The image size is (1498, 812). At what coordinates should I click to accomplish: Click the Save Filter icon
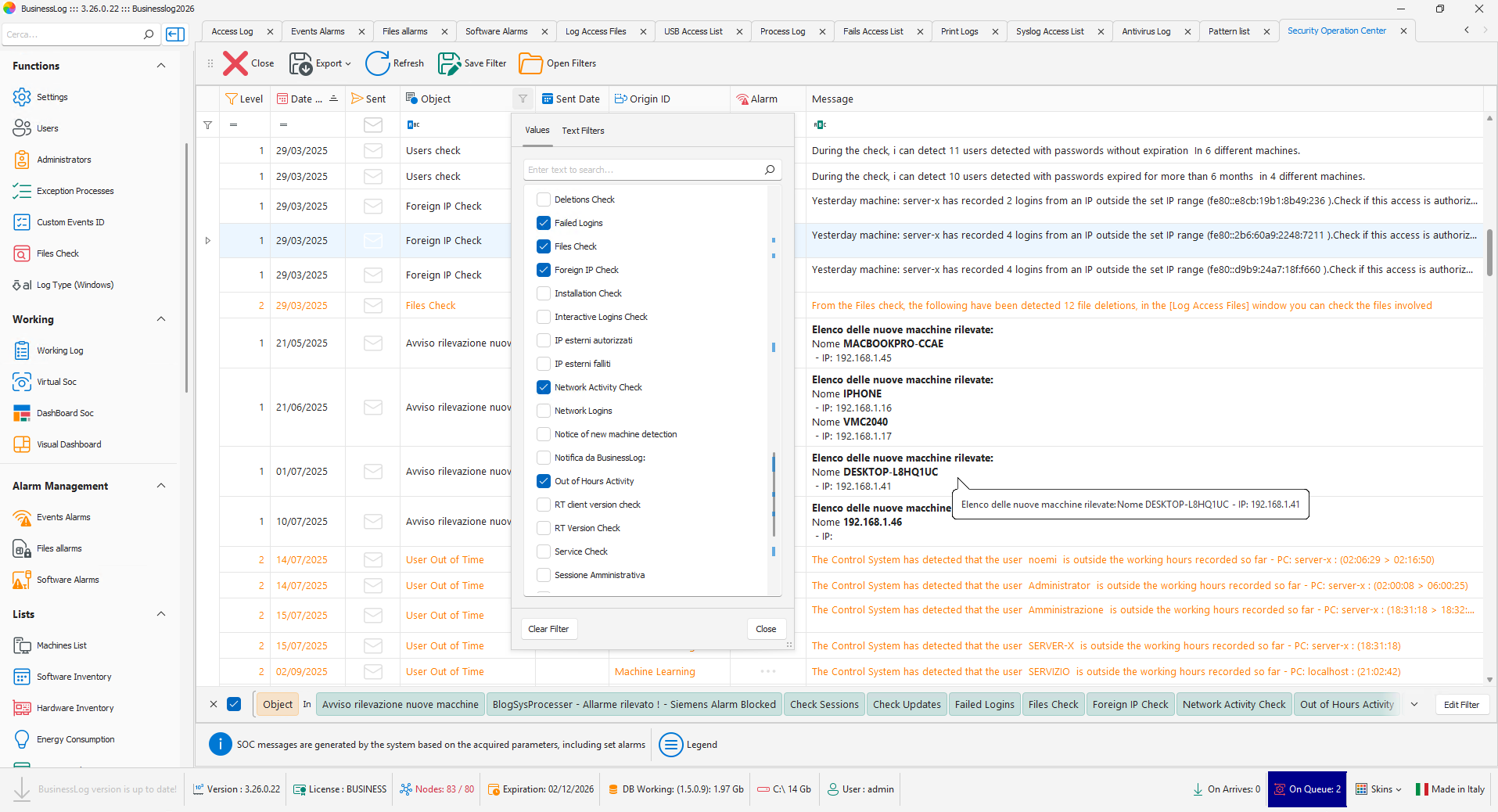pos(449,63)
